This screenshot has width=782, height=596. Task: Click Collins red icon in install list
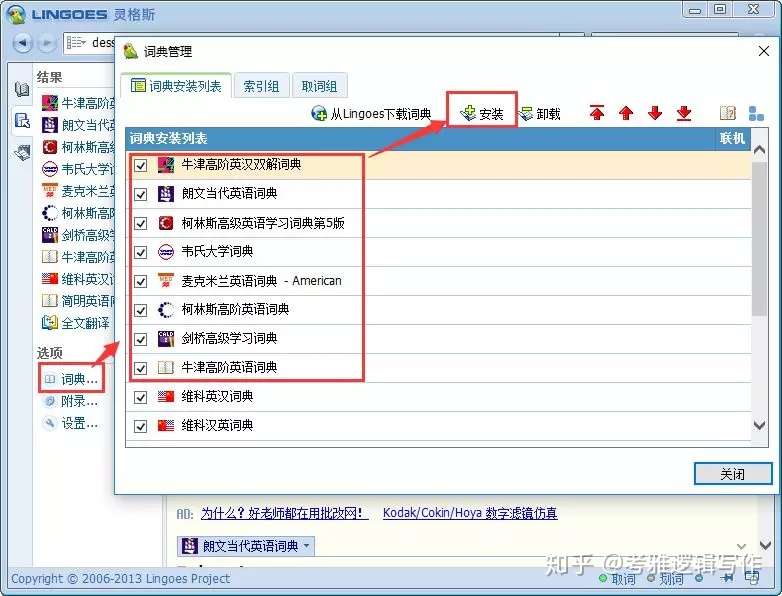pos(166,223)
